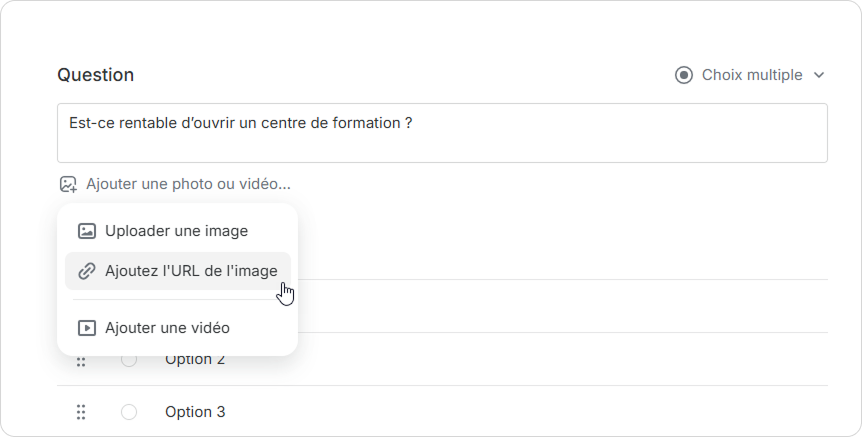
Task: Click the radio icon beside Choix multiple
Action: (684, 75)
